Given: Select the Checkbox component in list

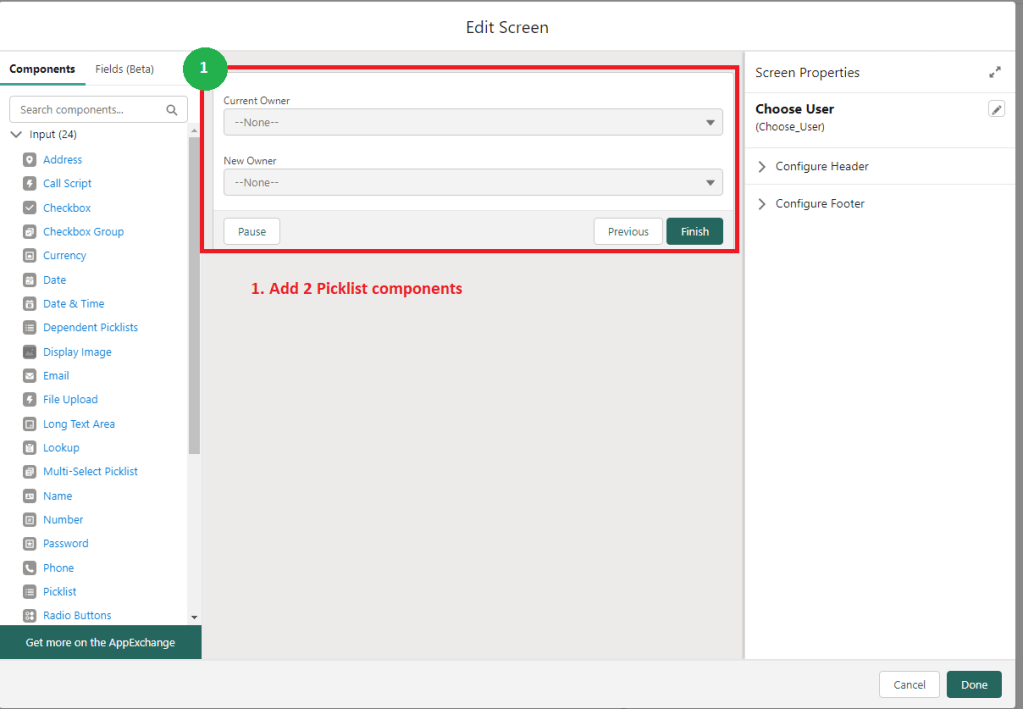Looking at the screenshot, I should tap(67, 208).
